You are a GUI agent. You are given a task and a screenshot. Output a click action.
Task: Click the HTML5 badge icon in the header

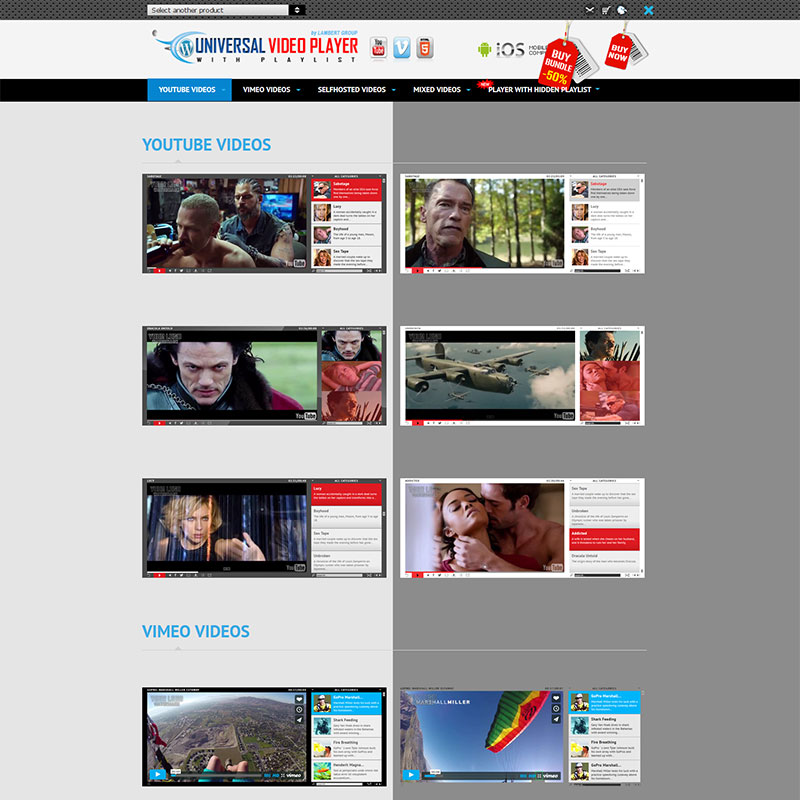[424, 48]
